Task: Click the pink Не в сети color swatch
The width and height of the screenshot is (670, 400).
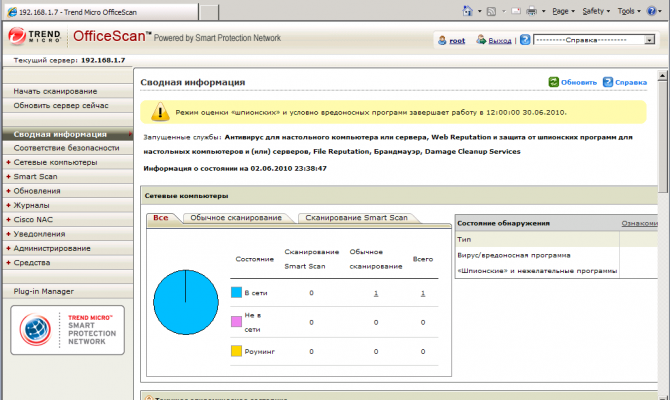Action: click(x=236, y=322)
